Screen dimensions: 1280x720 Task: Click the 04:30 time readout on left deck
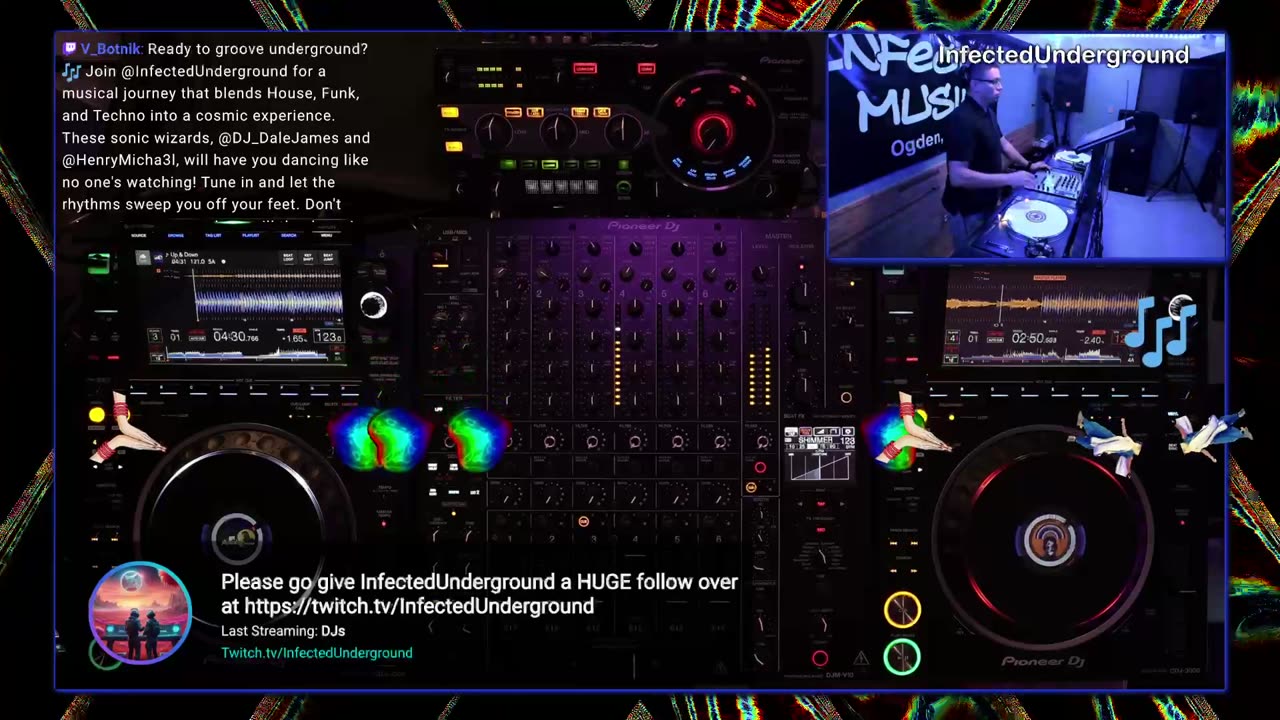point(236,337)
